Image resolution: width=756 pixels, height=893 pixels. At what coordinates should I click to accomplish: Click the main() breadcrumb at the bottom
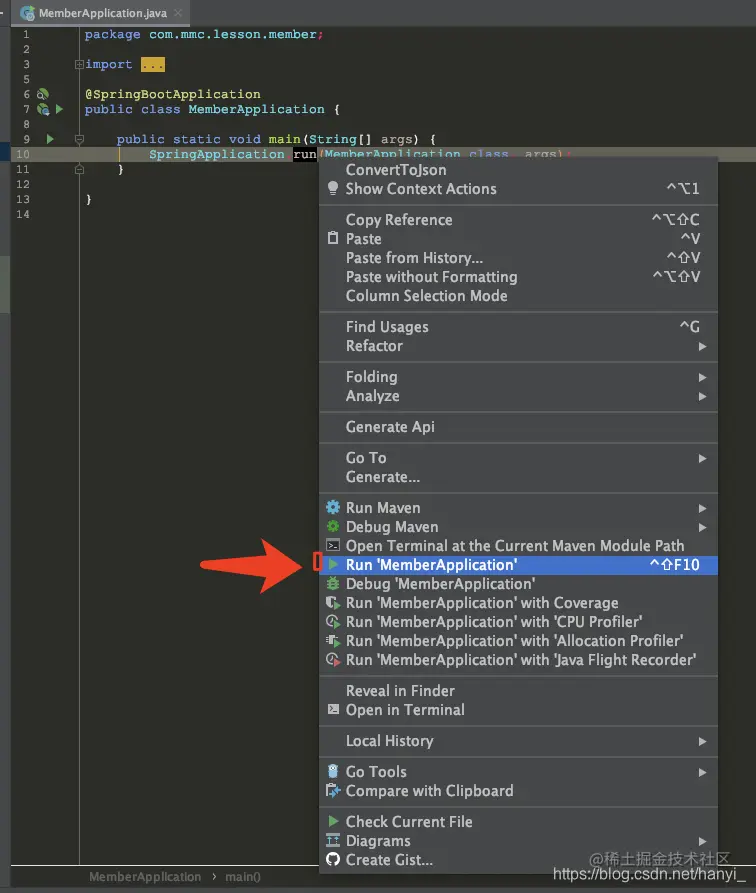243,876
